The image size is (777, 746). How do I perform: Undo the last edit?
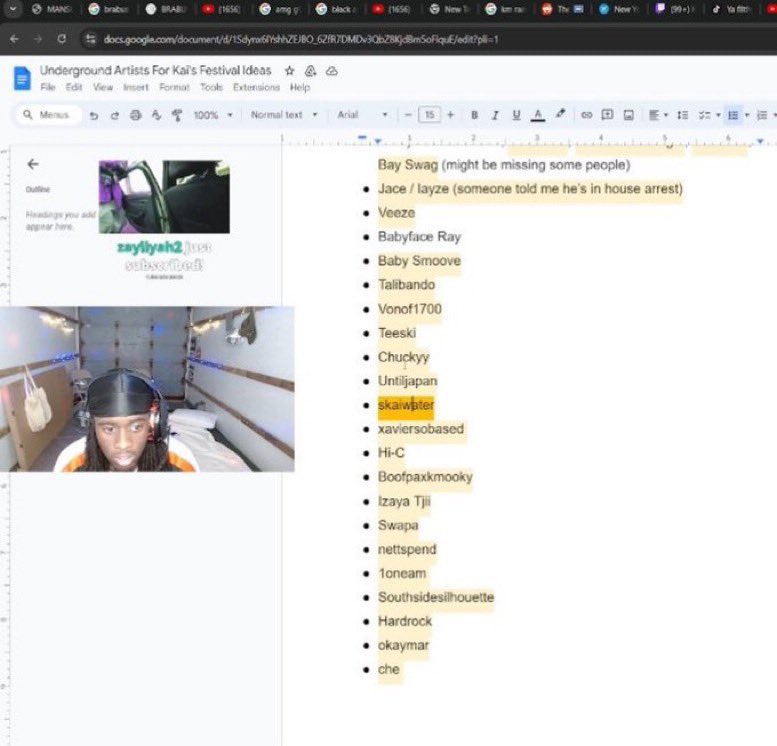pyautogui.click(x=94, y=115)
